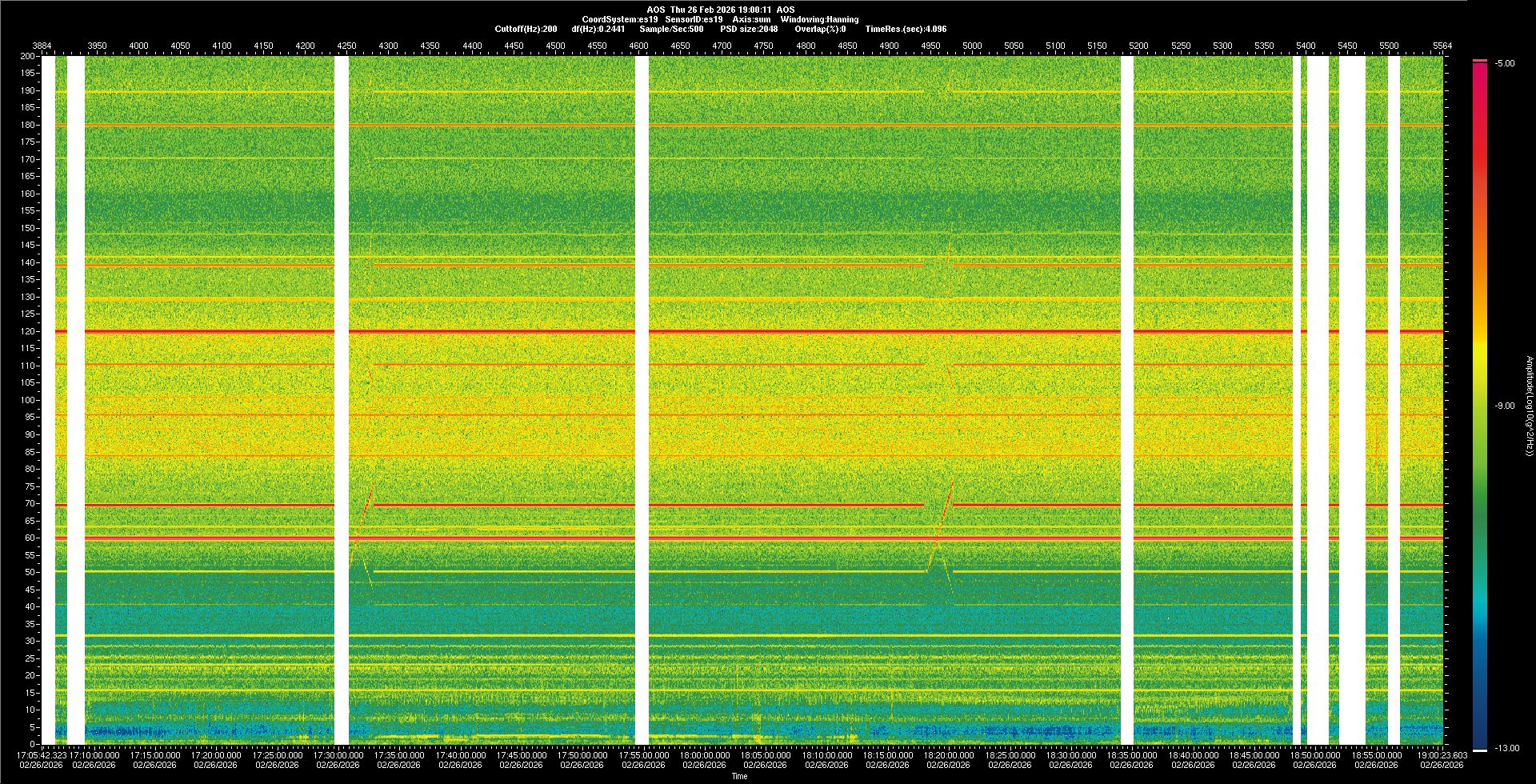Image resolution: width=1536 pixels, height=784 pixels.
Task: Click the PSD size:2048 parameter
Action: click(x=749, y=29)
